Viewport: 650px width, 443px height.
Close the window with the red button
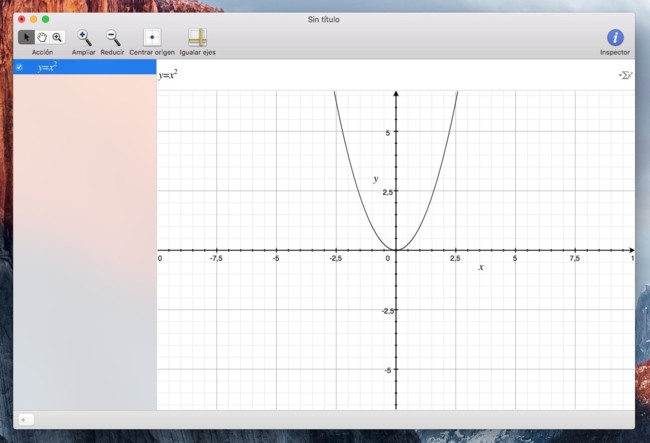tap(22, 19)
